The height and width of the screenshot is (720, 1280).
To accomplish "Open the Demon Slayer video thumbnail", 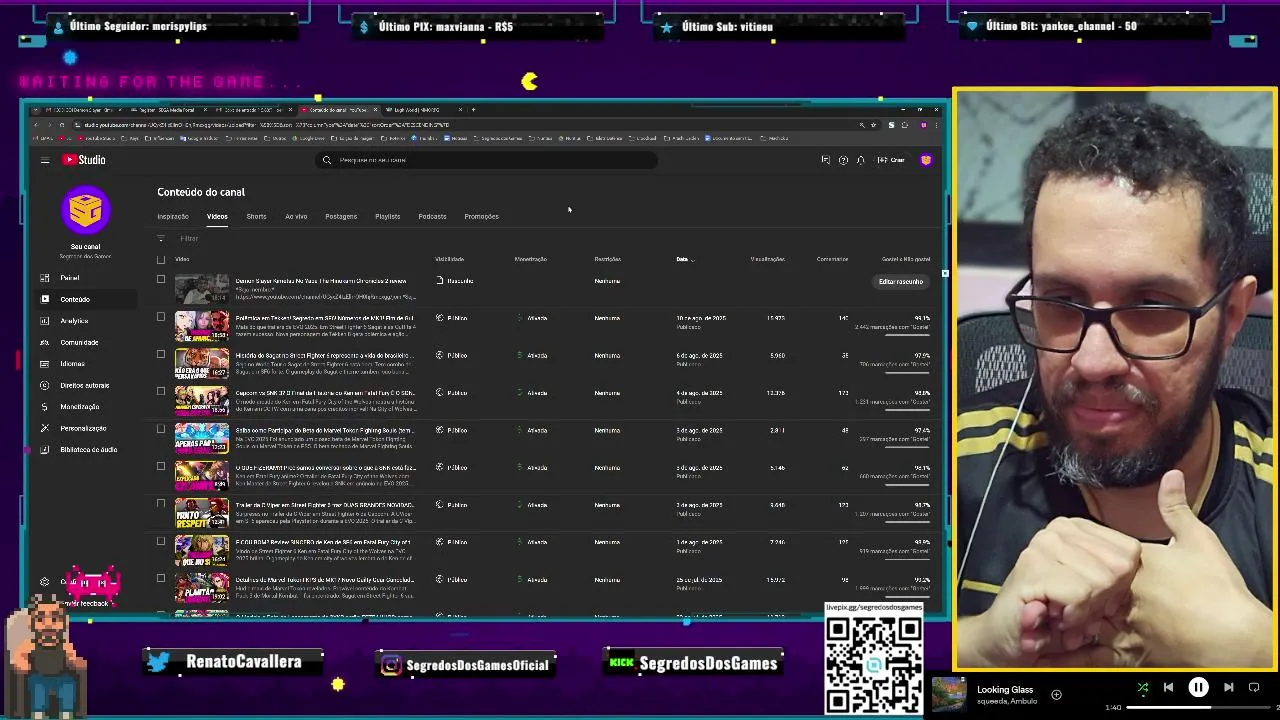I will click(x=202, y=289).
